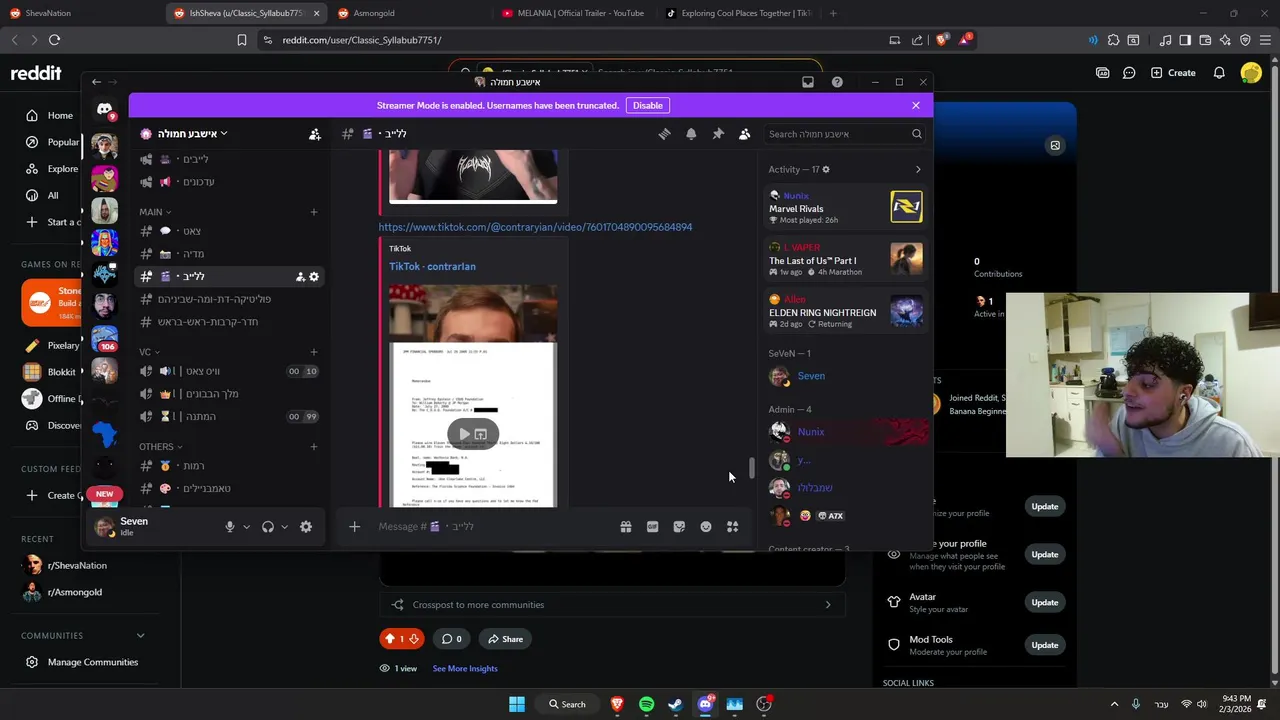Open output device options arrow beside headphones
Image resolution: width=1280 pixels, height=720 pixels.
tap(285, 527)
